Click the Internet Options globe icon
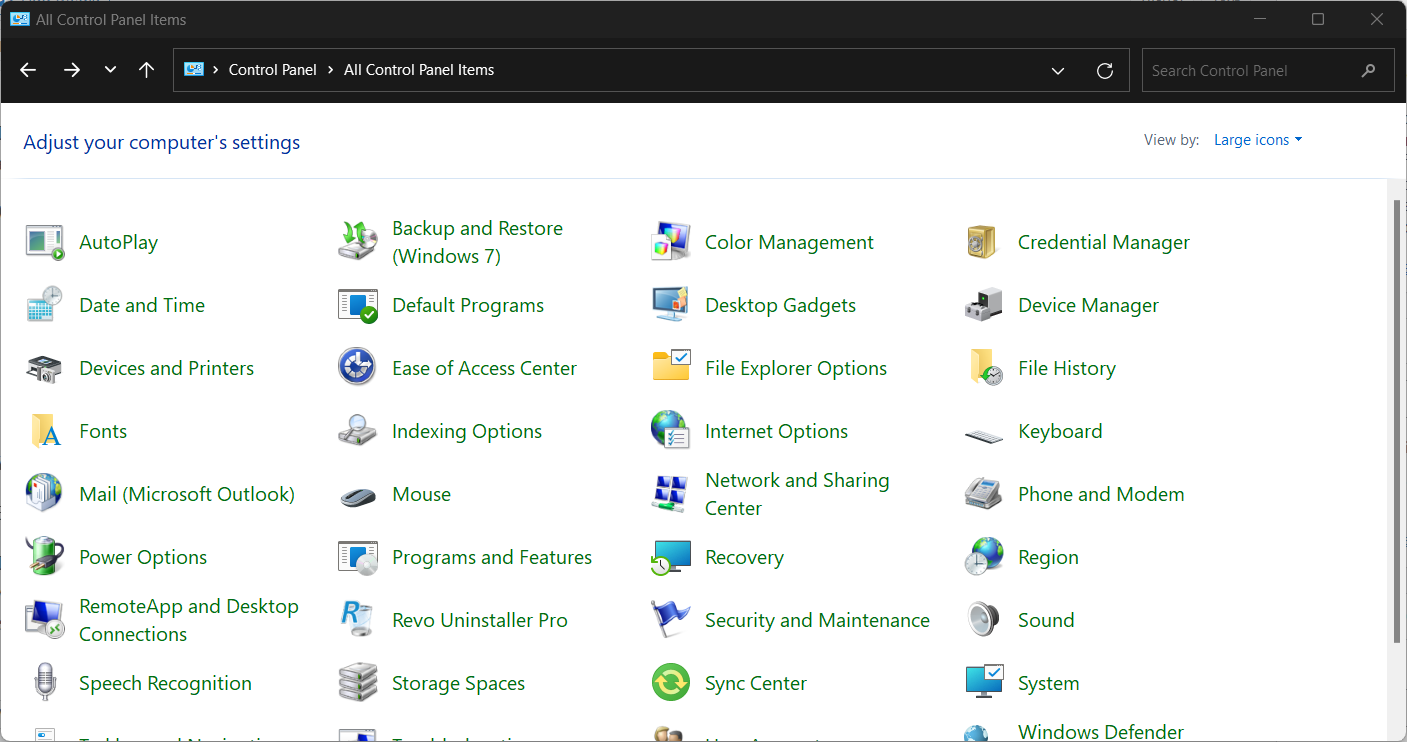 click(x=671, y=431)
